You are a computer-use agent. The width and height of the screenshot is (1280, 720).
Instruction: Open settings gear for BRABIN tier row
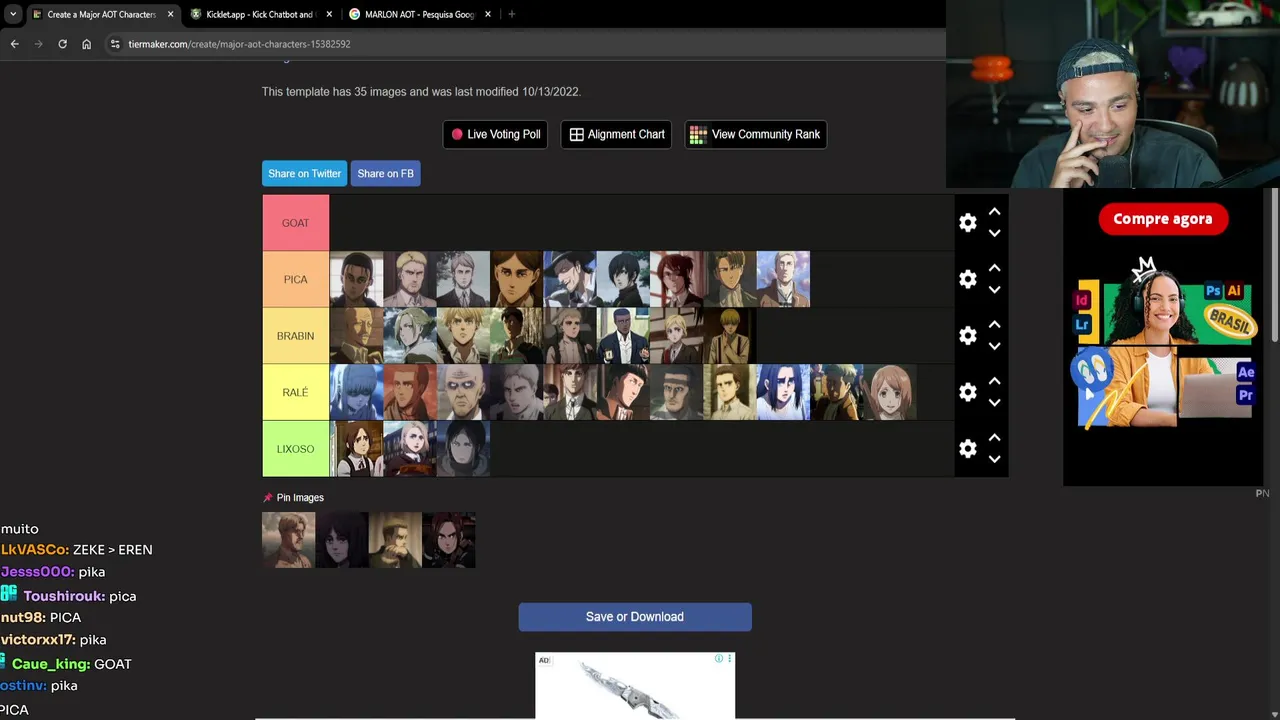967,336
